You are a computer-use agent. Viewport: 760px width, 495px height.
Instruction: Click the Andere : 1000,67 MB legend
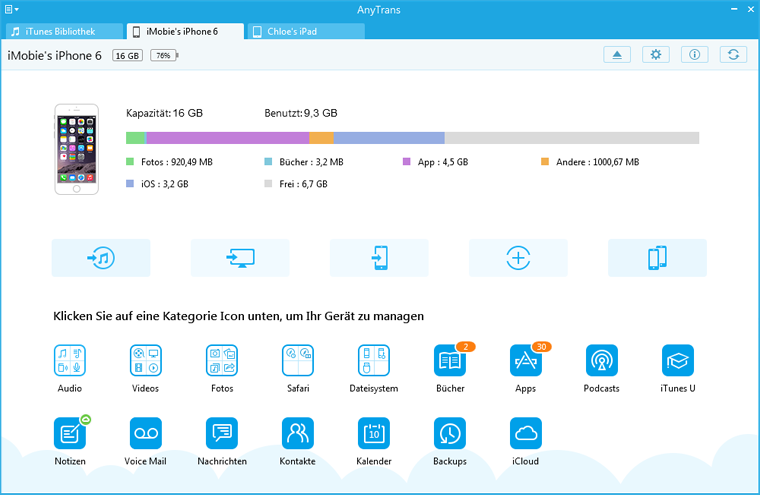point(590,162)
